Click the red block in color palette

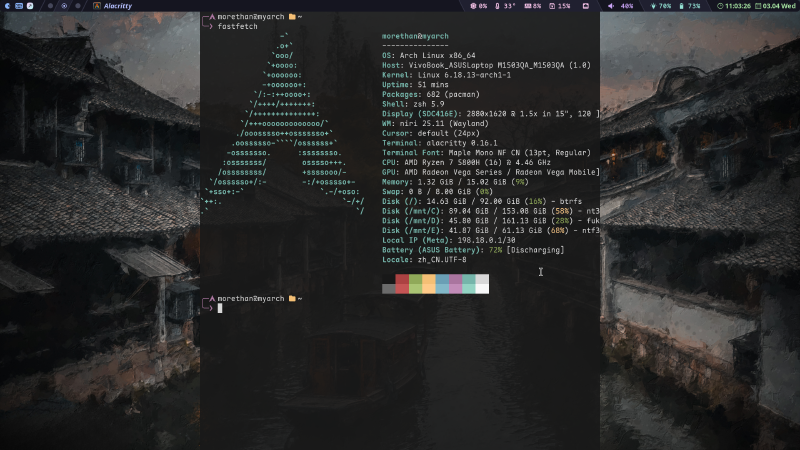click(x=402, y=284)
